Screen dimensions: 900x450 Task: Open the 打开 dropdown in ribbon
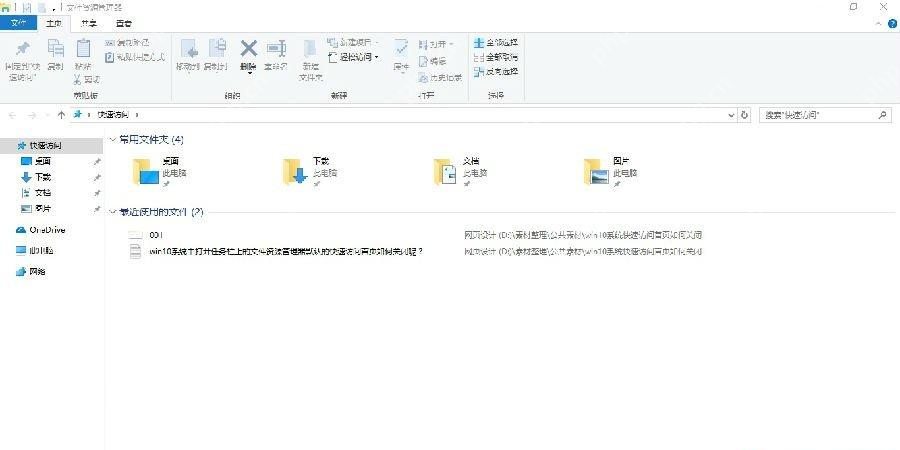(436, 44)
